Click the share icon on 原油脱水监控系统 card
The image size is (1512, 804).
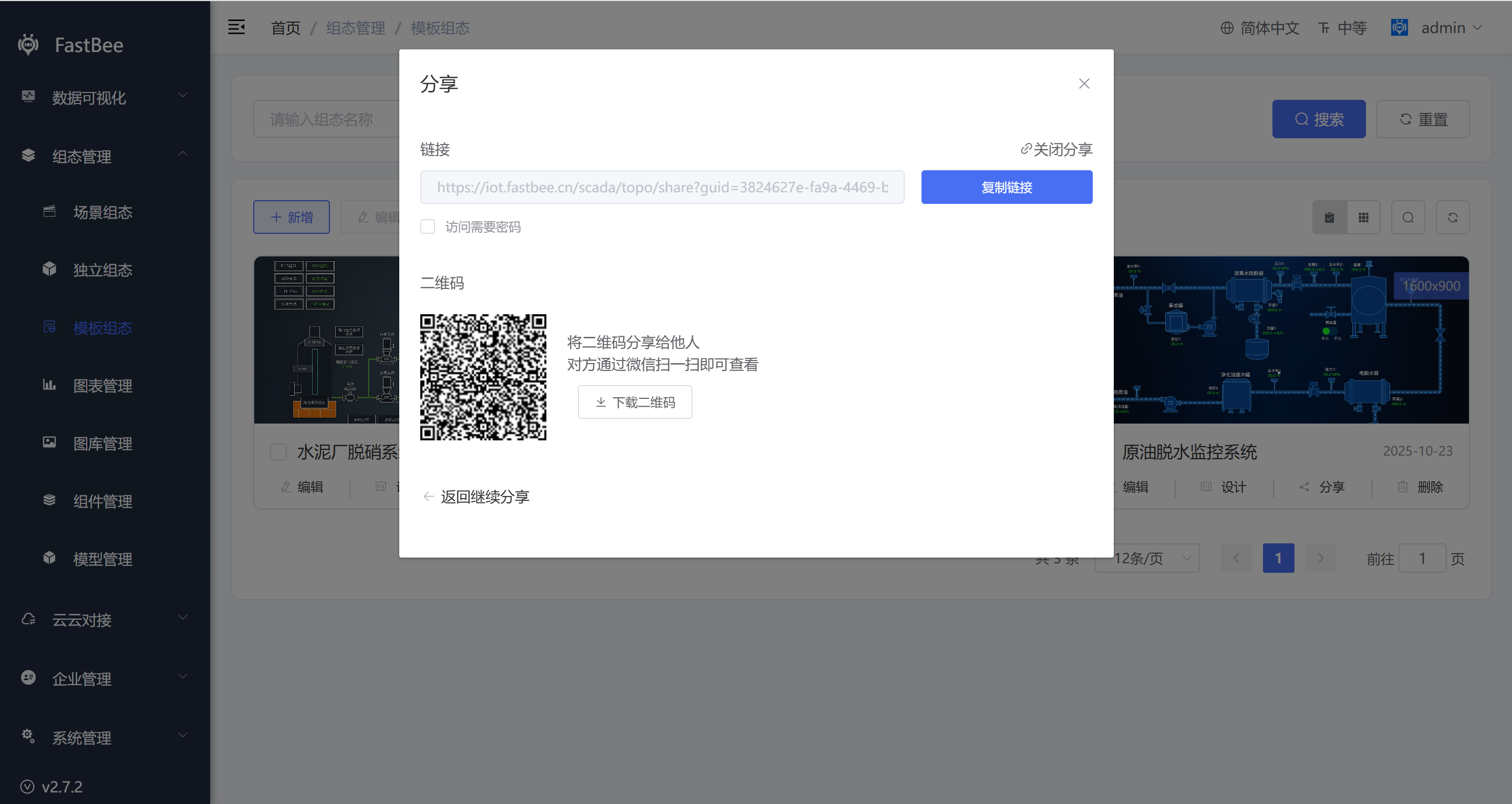1304,487
